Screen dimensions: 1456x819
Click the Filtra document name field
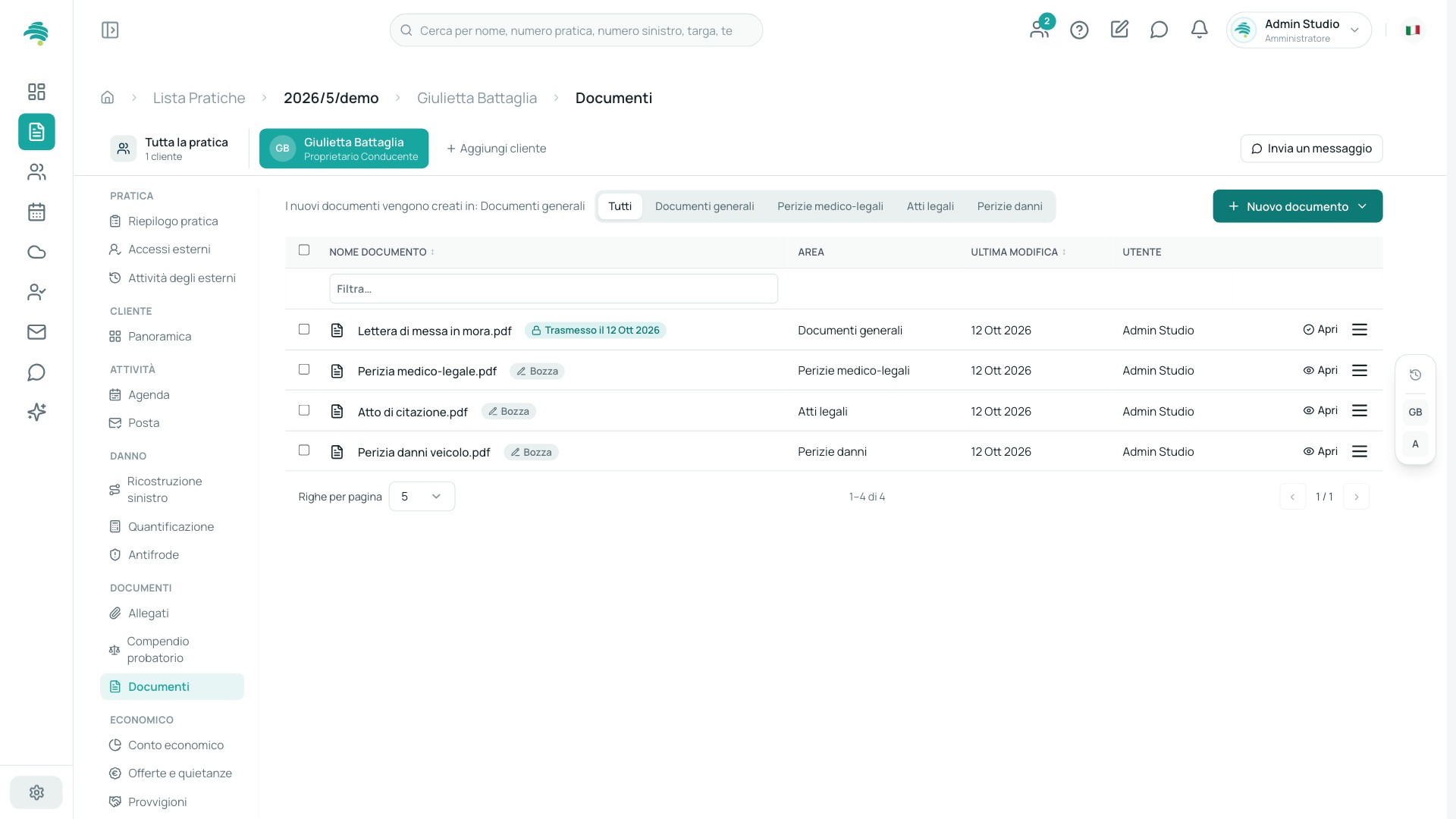pos(554,289)
